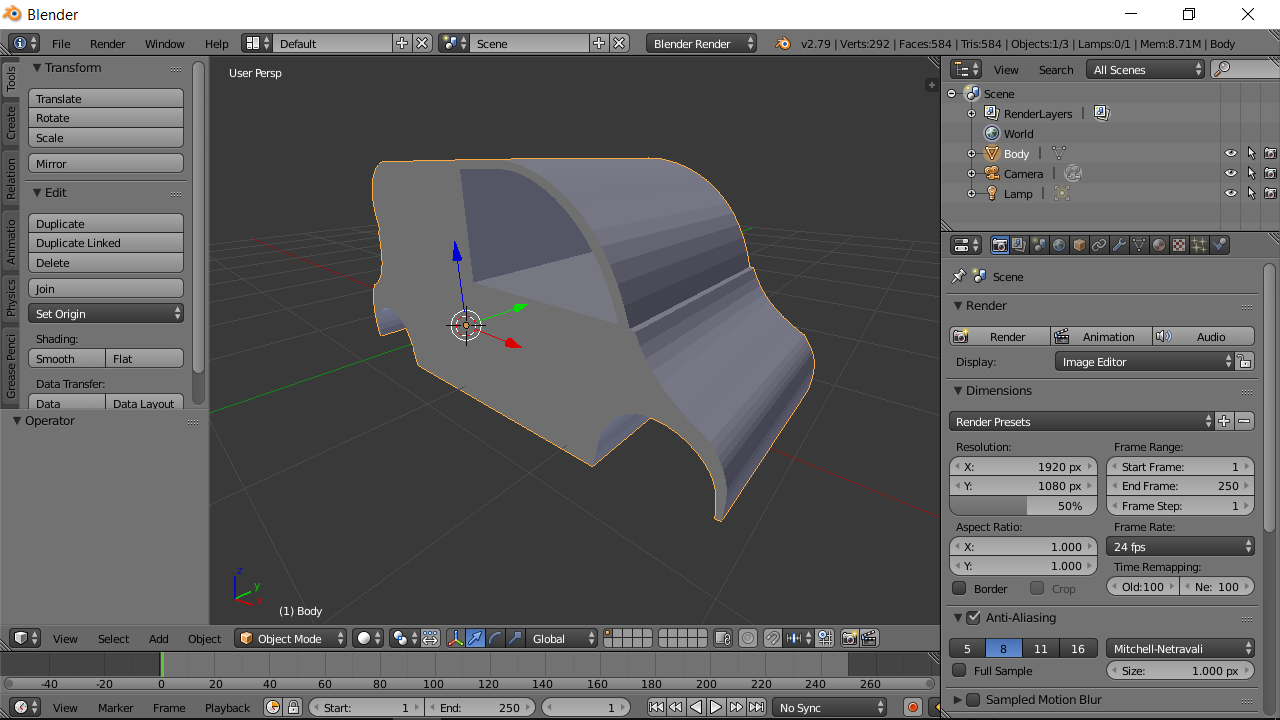Enable the scale manipulator icon
Image resolution: width=1280 pixels, height=720 pixels.
[515, 638]
